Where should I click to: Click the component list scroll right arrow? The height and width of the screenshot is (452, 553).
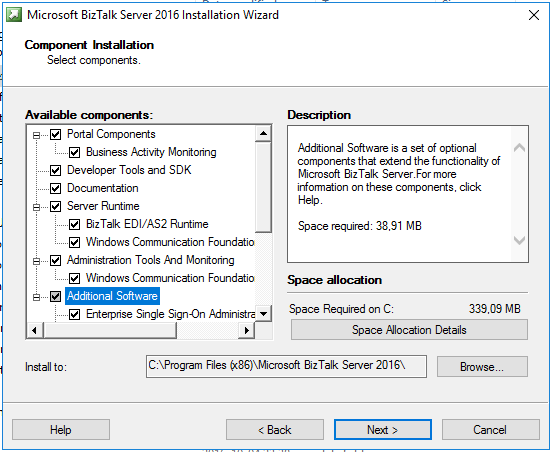click(247, 330)
